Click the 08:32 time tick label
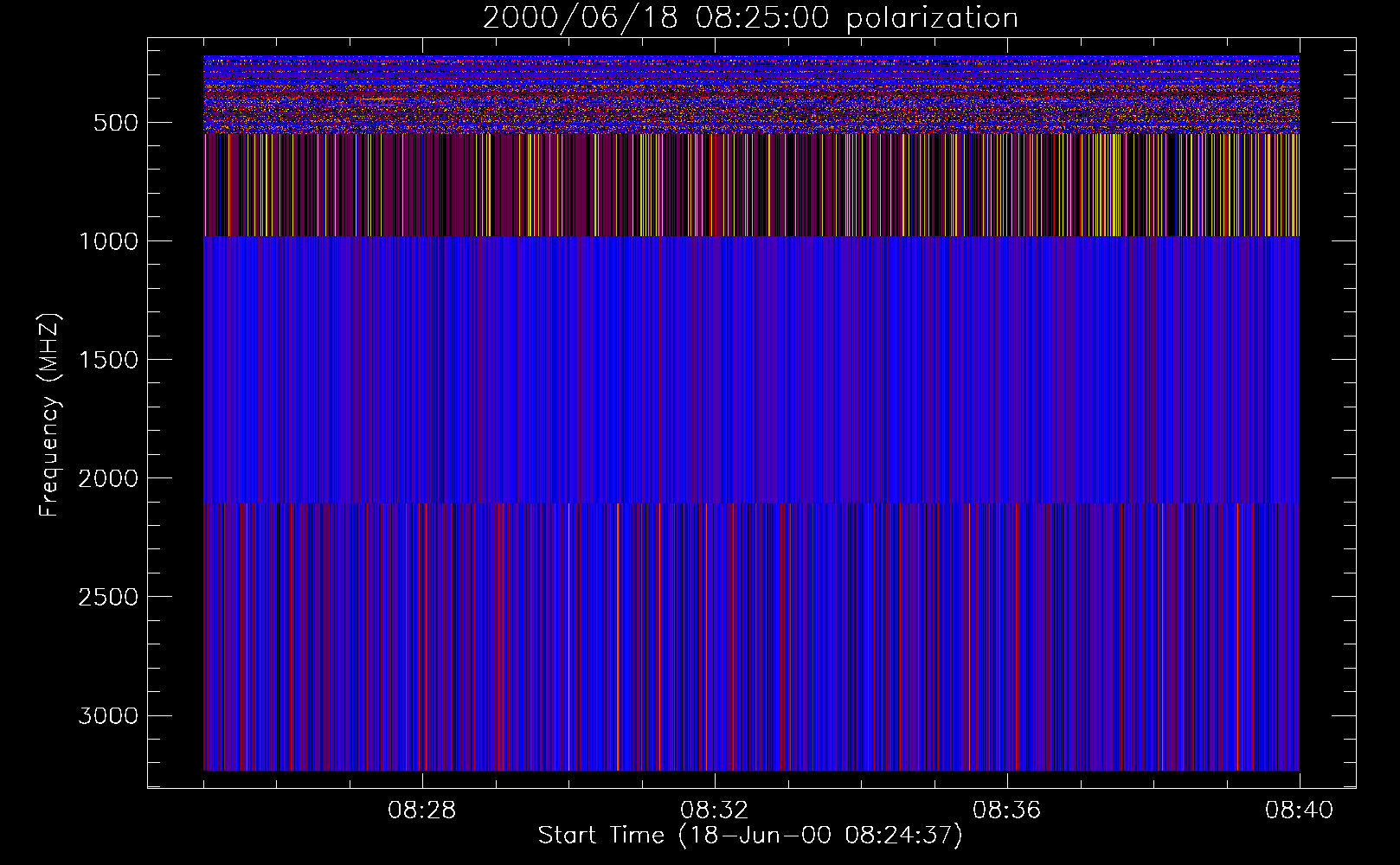1400x865 pixels. coord(715,811)
